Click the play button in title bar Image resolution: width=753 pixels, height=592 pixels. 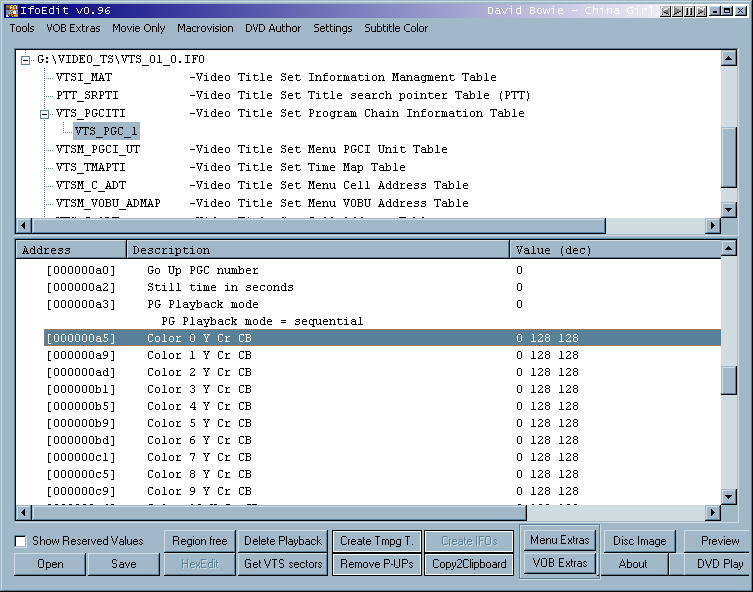pos(677,11)
